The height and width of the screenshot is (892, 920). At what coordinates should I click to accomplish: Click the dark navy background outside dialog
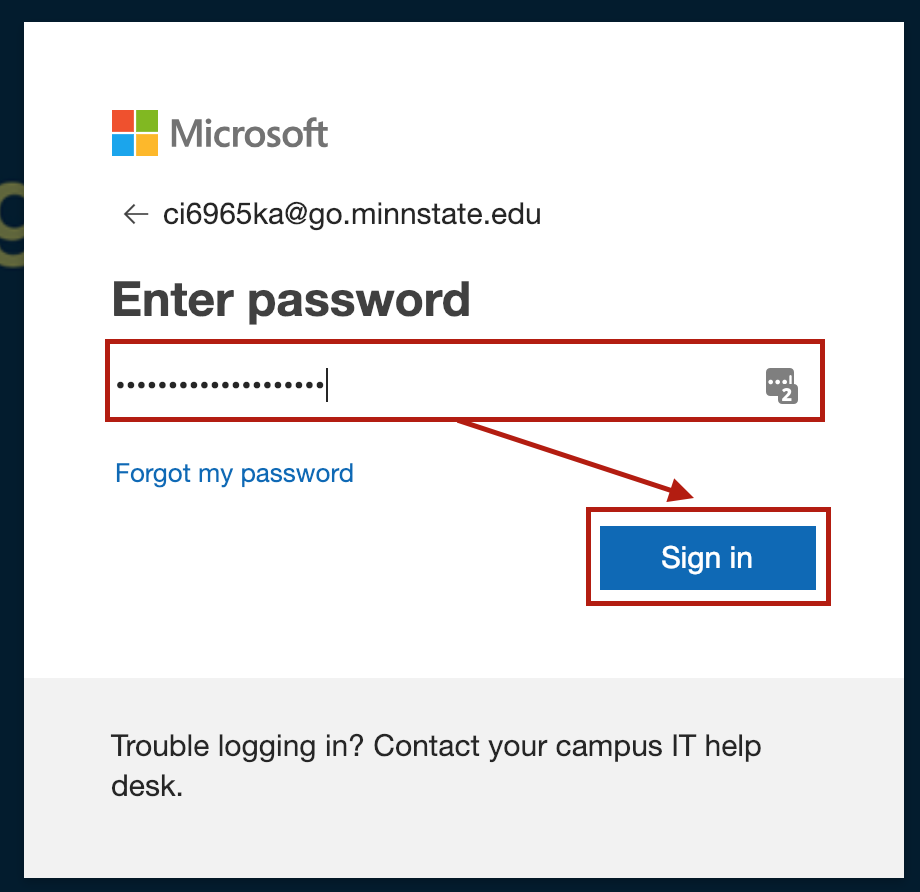point(10,500)
